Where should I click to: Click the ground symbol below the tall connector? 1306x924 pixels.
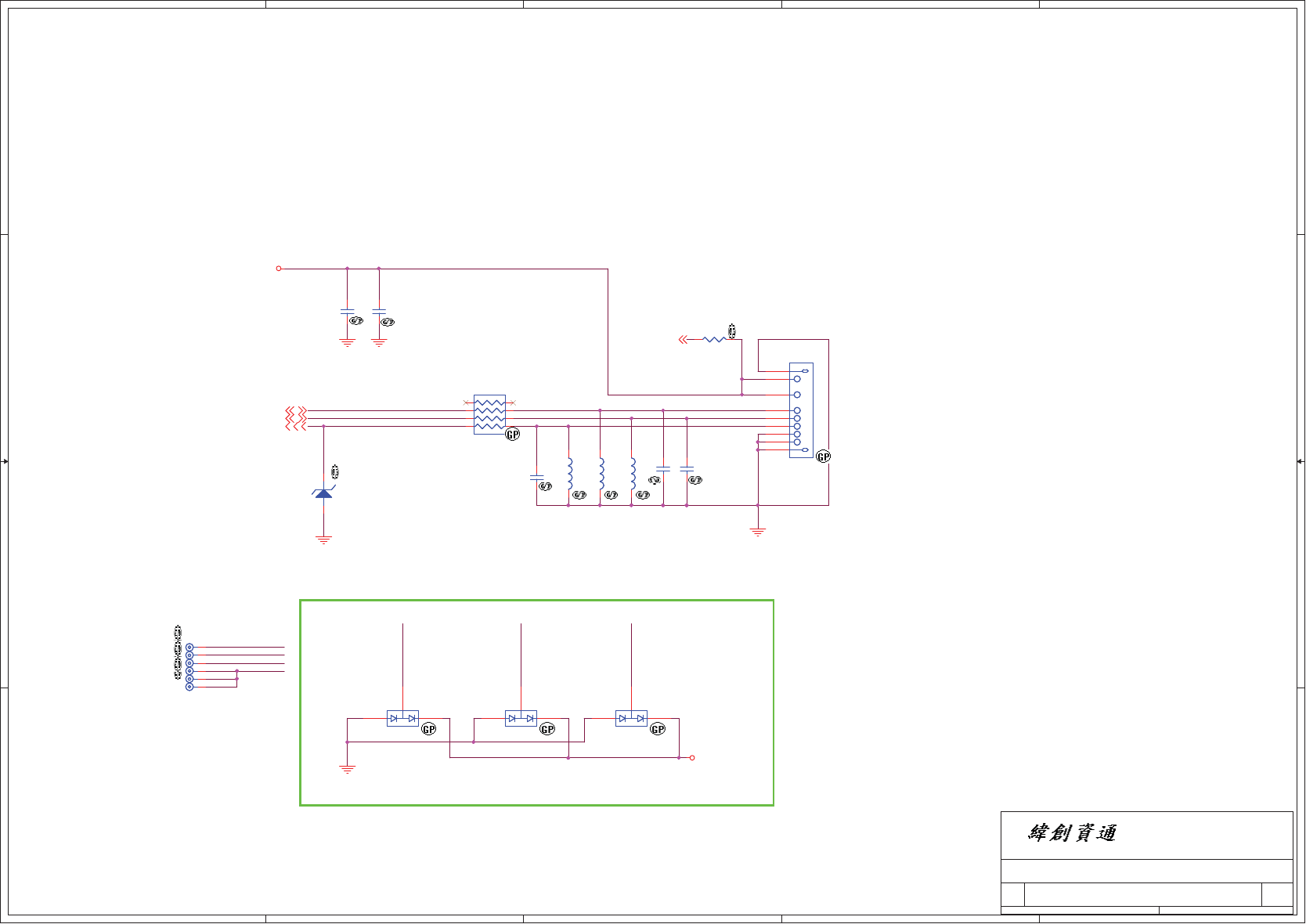click(758, 532)
